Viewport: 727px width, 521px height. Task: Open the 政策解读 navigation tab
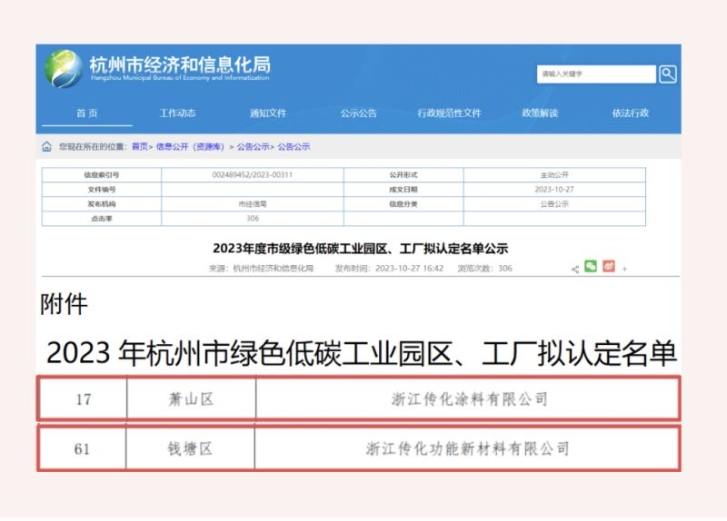click(x=540, y=113)
